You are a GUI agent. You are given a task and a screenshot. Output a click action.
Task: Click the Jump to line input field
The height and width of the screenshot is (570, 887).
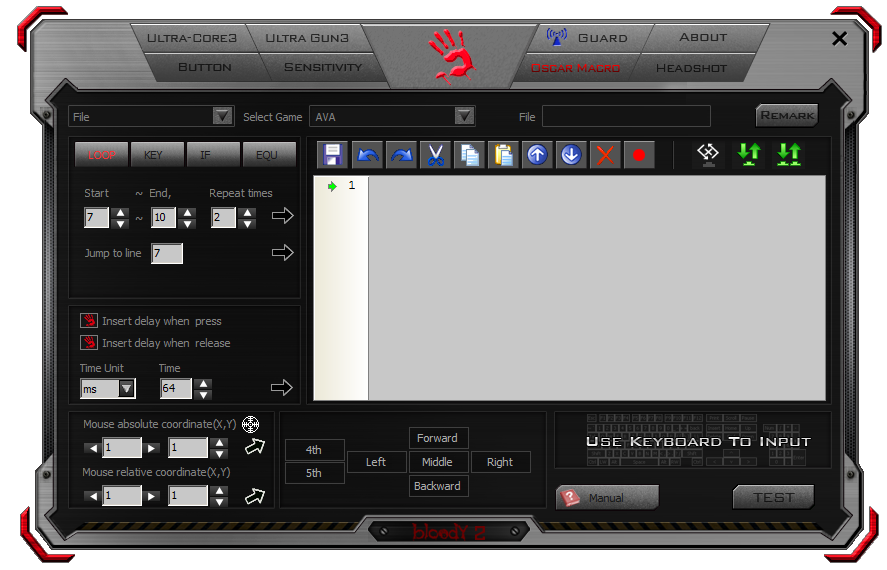click(x=167, y=253)
